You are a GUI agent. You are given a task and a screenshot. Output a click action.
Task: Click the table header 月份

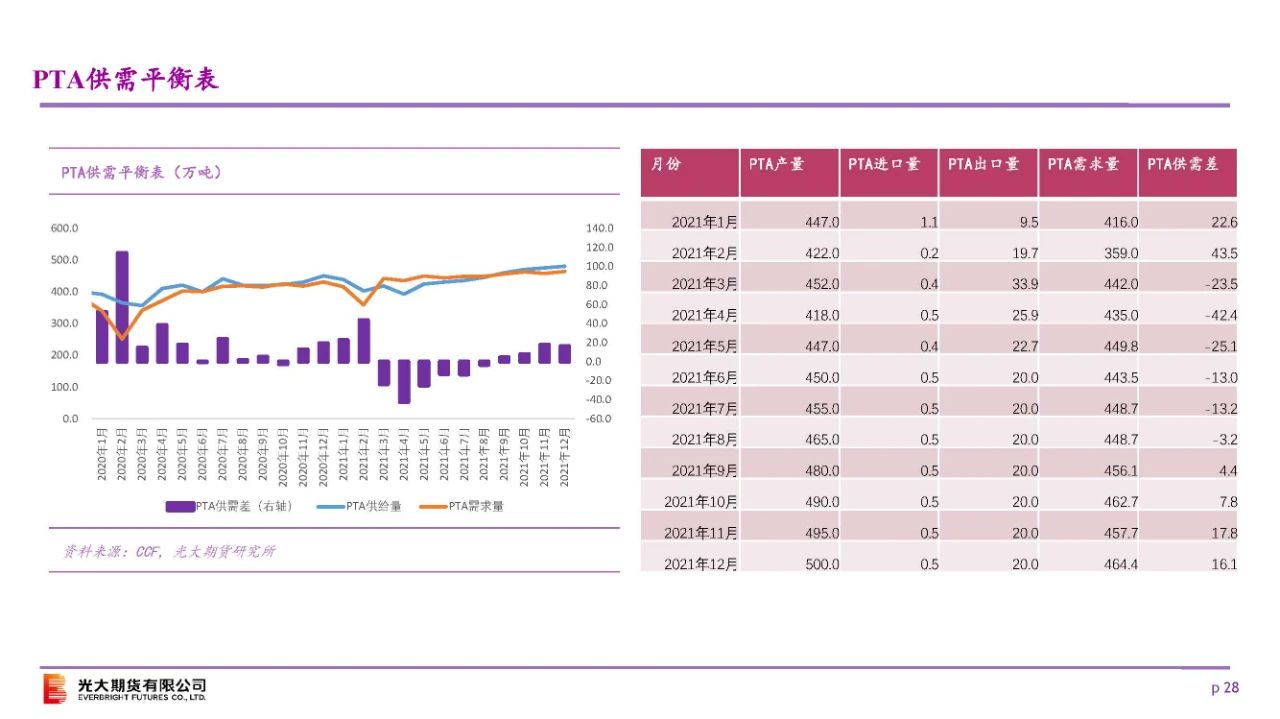pyautogui.click(x=666, y=164)
